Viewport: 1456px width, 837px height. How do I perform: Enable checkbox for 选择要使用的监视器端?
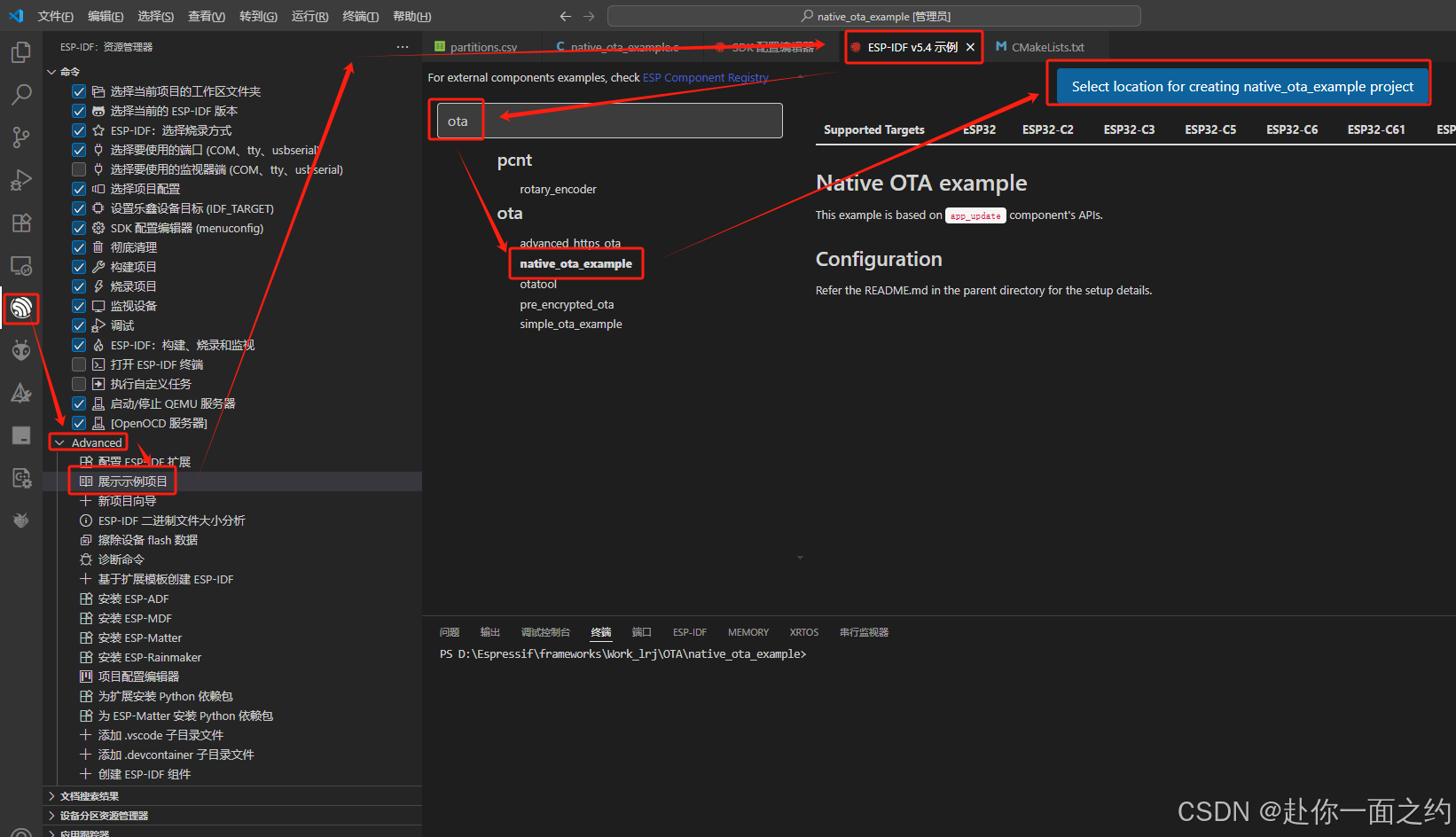click(x=79, y=169)
